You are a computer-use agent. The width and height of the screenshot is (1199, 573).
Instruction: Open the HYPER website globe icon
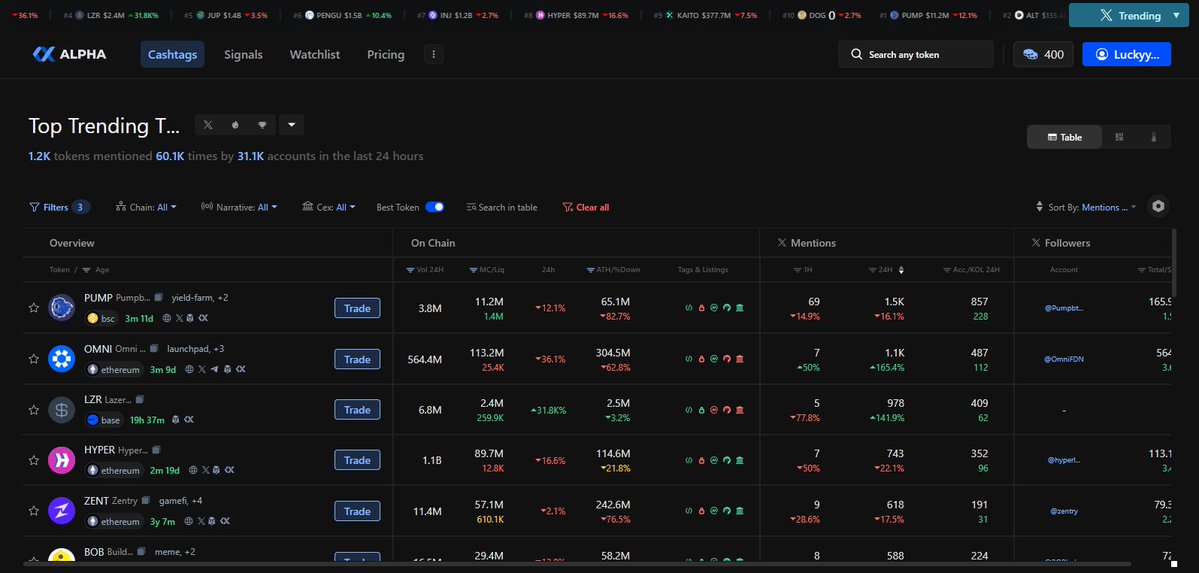[x=193, y=470]
